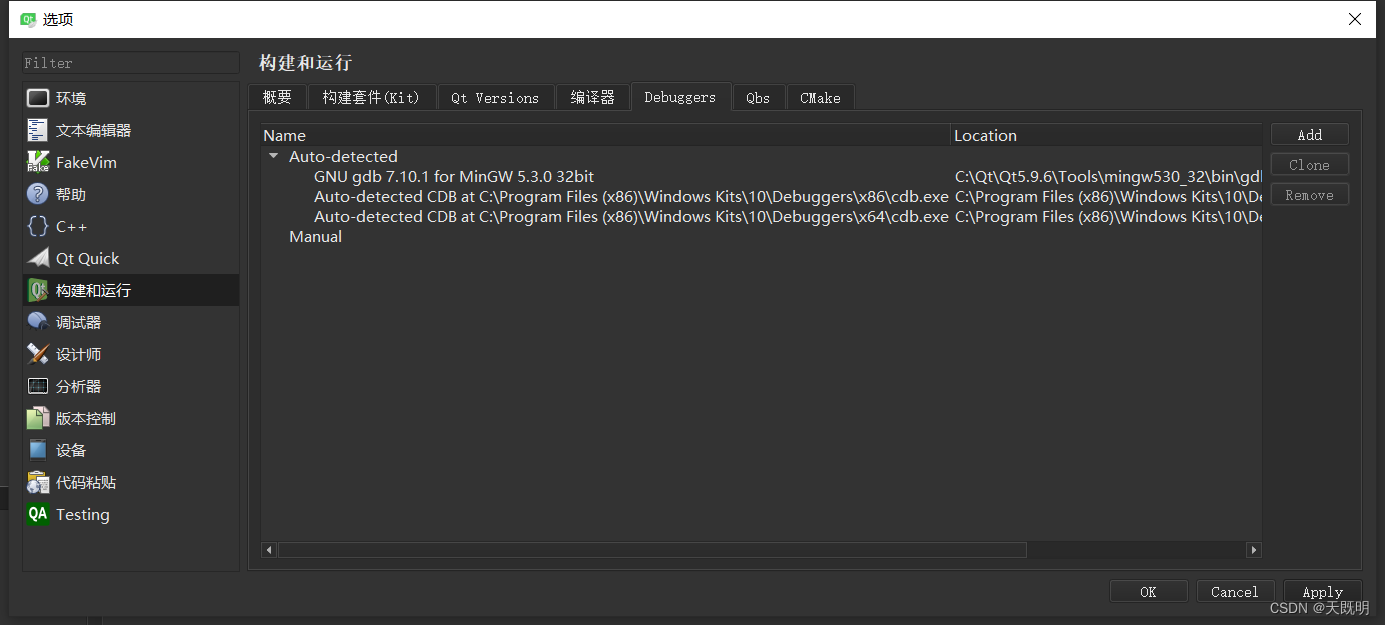This screenshot has width=1385, height=625.
Task: Confirm with the OK button
Action: pos(1148,592)
